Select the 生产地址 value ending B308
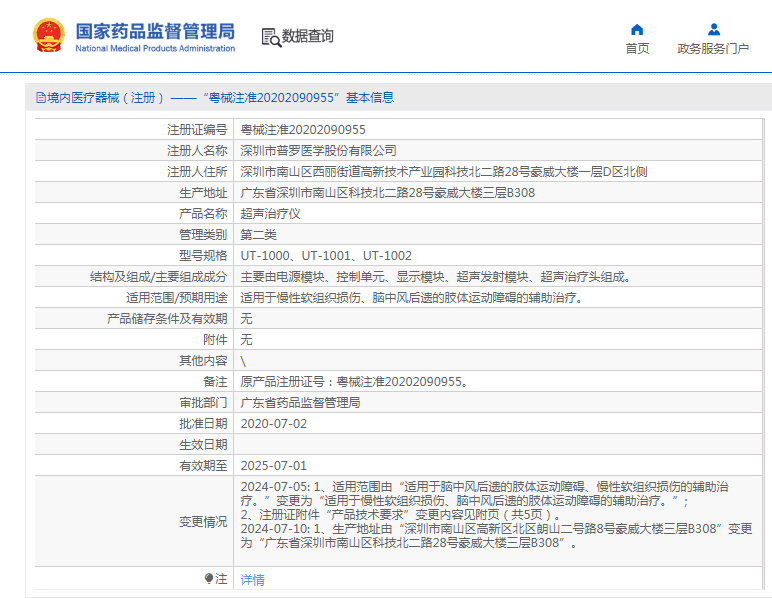This screenshot has height=598, width=772. pyautogui.click(x=387, y=192)
